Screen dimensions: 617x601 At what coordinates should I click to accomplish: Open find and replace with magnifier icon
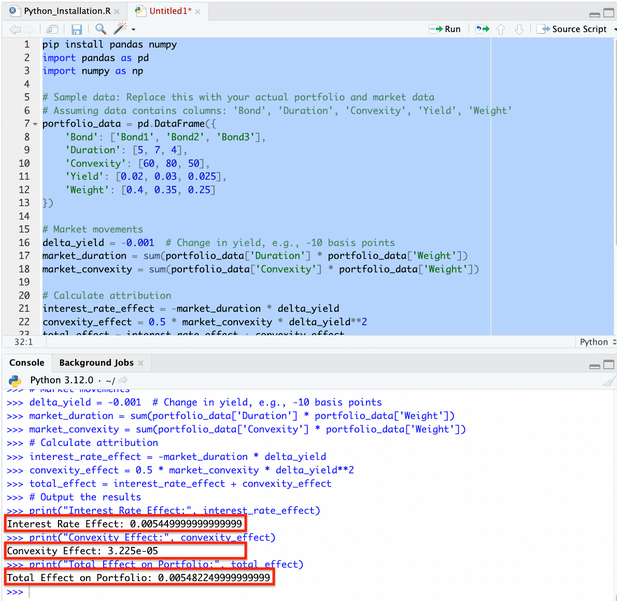click(101, 29)
